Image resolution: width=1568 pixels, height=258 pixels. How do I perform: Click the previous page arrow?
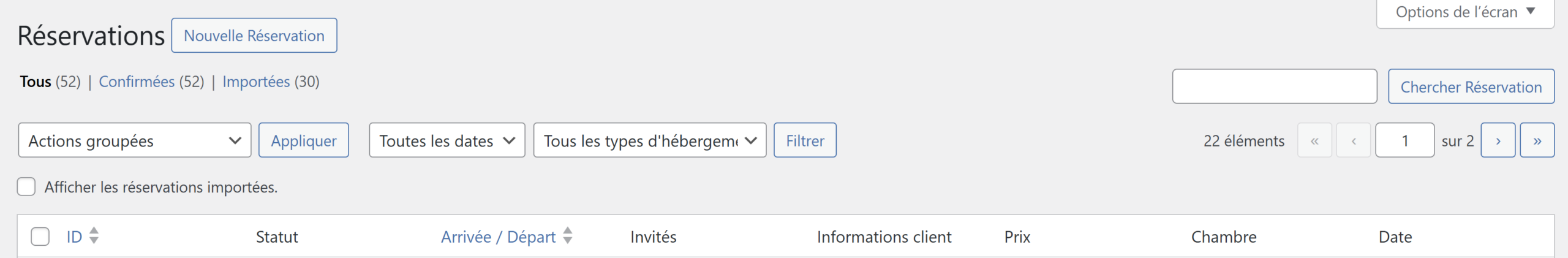coord(1353,140)
